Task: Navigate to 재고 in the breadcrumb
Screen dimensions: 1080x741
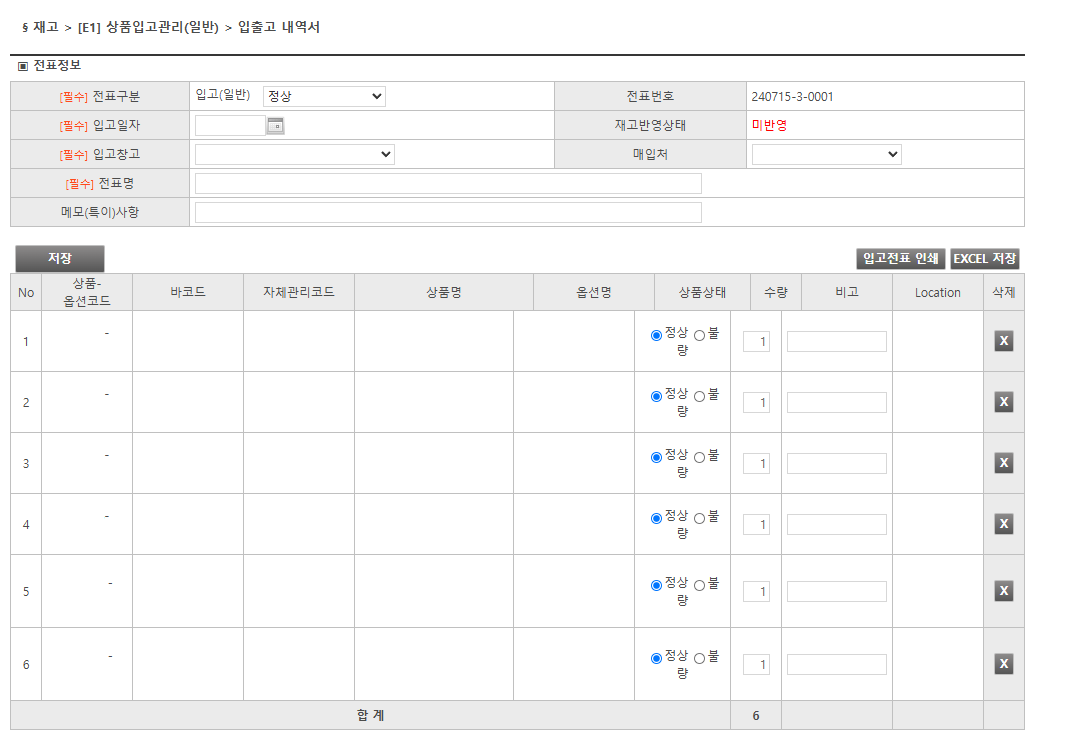Action: pos(47,29)
